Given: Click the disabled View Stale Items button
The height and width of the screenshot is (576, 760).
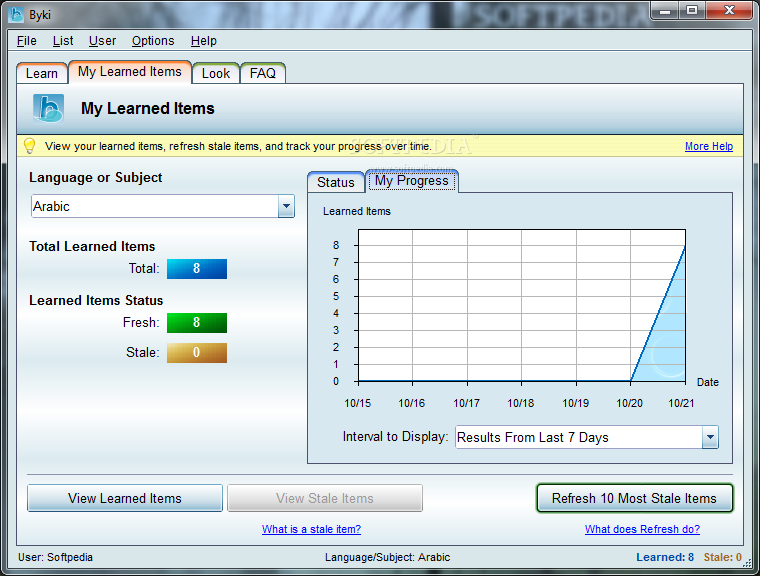Looking at the screenshot, I should pos(325,498).
